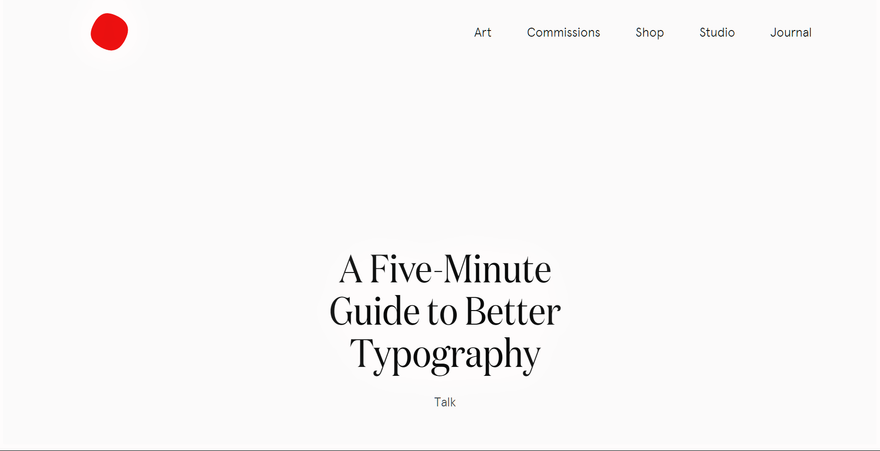Return home via the red circle icon
This screenshot has width=880, height=451.
[109, 32]
